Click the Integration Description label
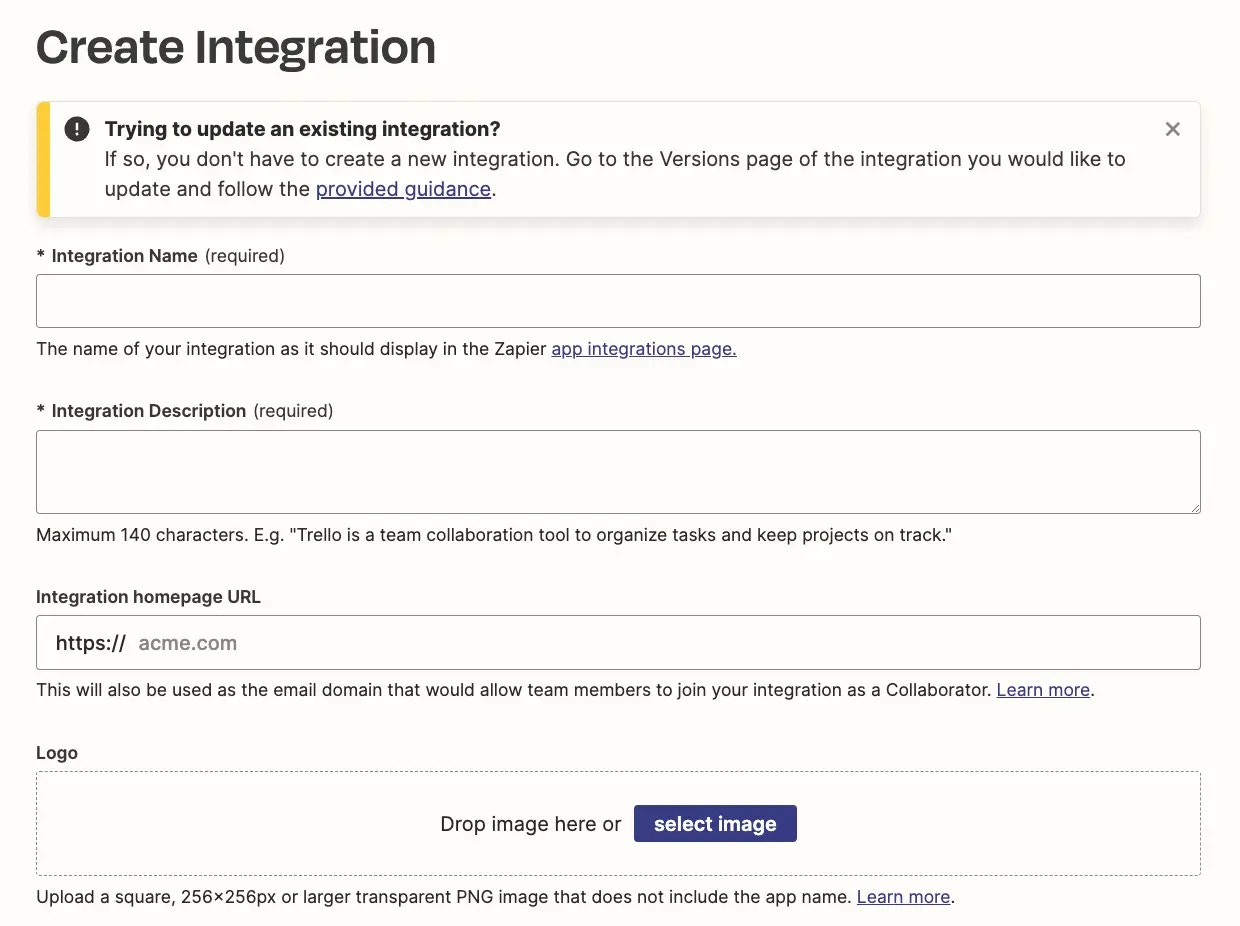The height and width of the screenshot is (926, 1240). coord(148,411)
